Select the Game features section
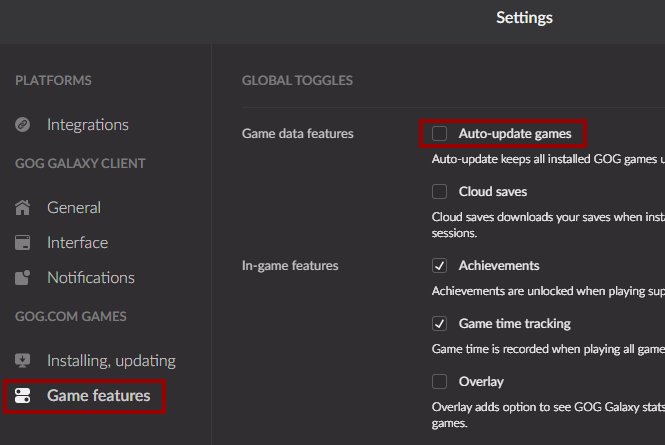The image size is (665, 445). pyautogui.click(x=98, y=396)
